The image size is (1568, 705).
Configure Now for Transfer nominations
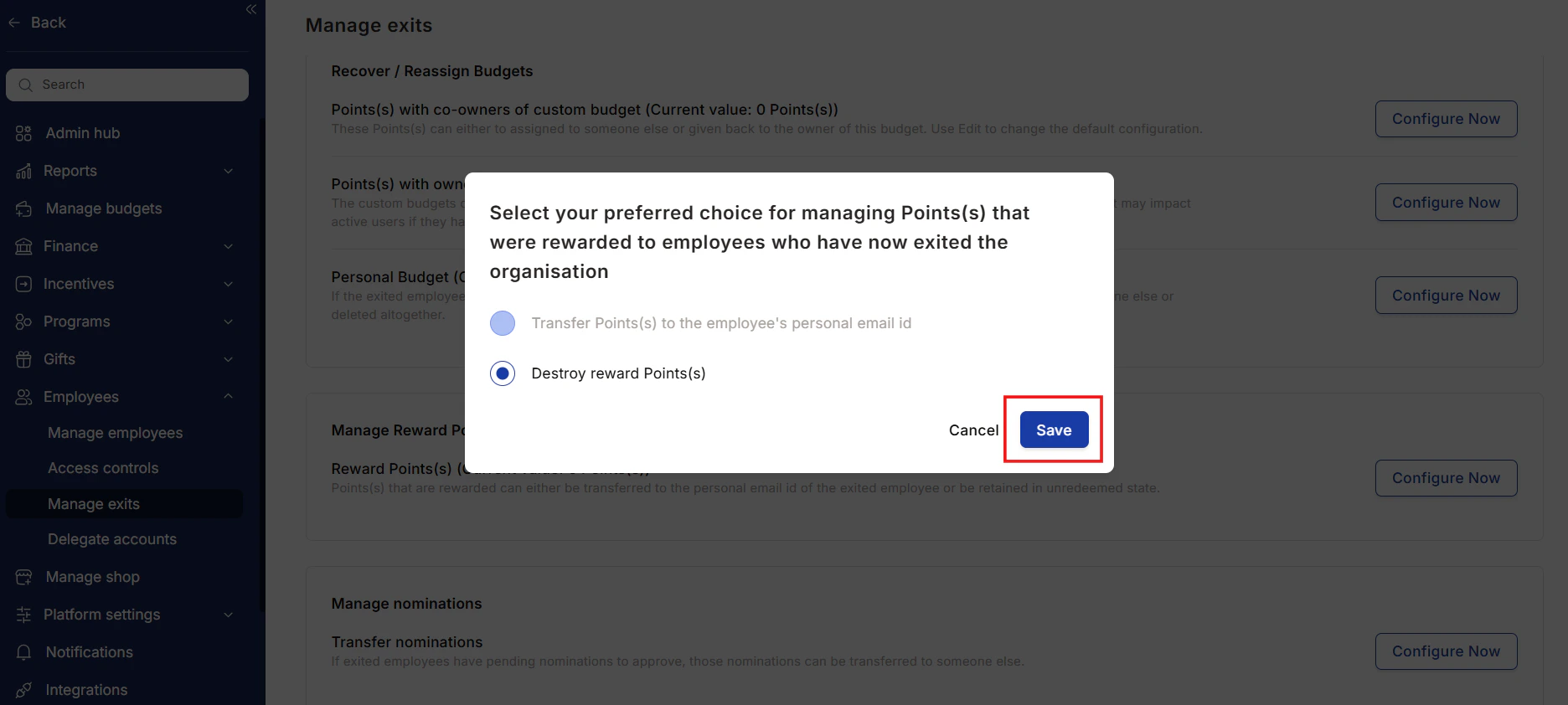click(1446, 651)
